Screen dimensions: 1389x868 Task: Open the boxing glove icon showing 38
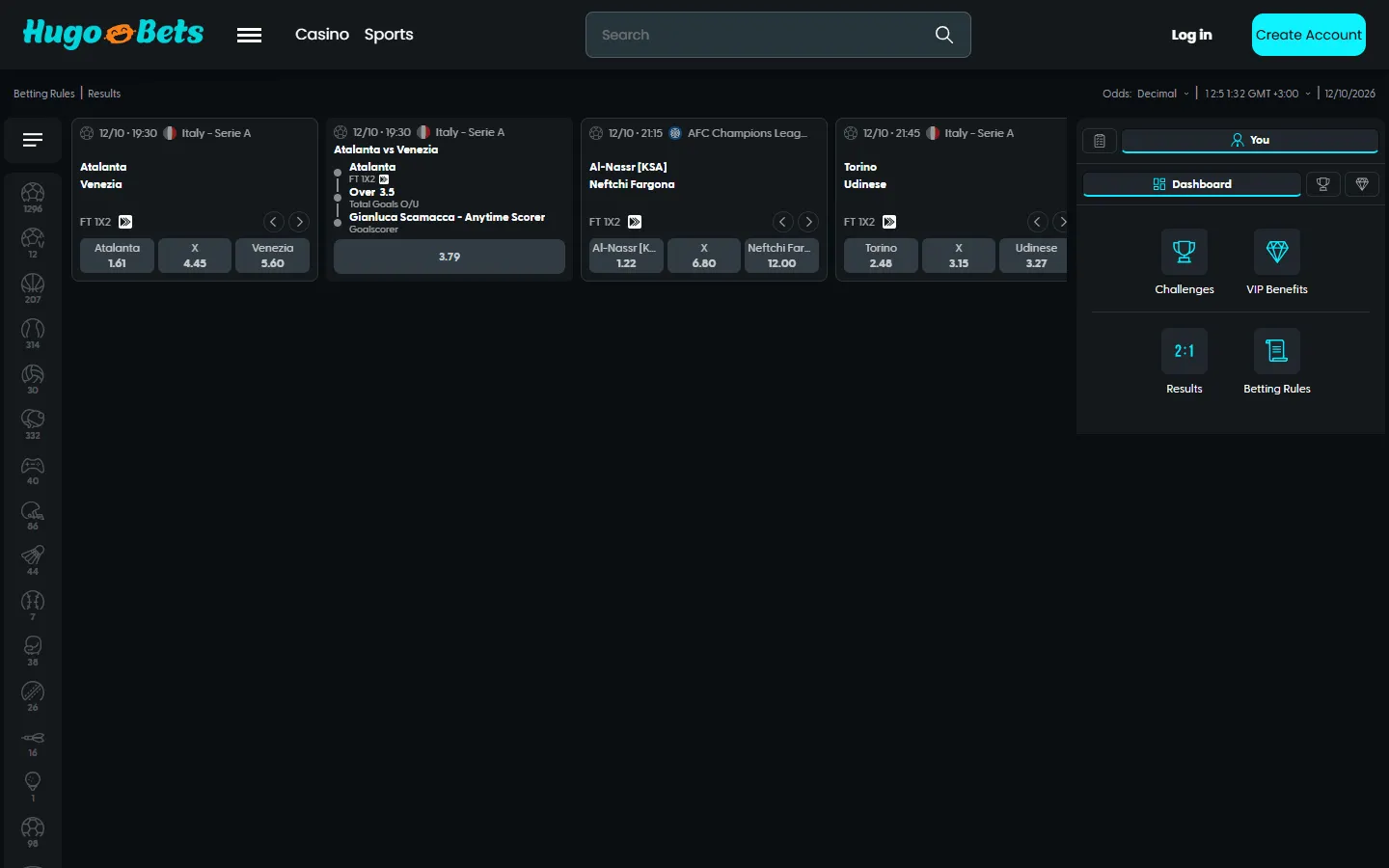coord(33,650)
